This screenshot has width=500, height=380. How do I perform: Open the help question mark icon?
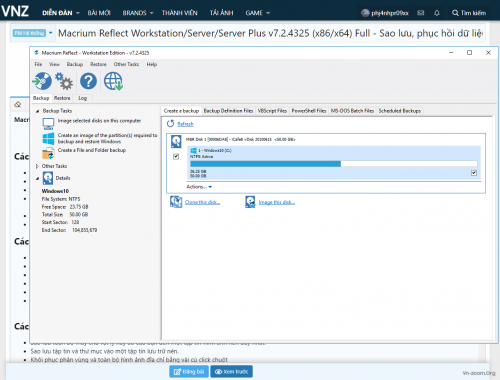pyautogui.click(x=88, y=81)
